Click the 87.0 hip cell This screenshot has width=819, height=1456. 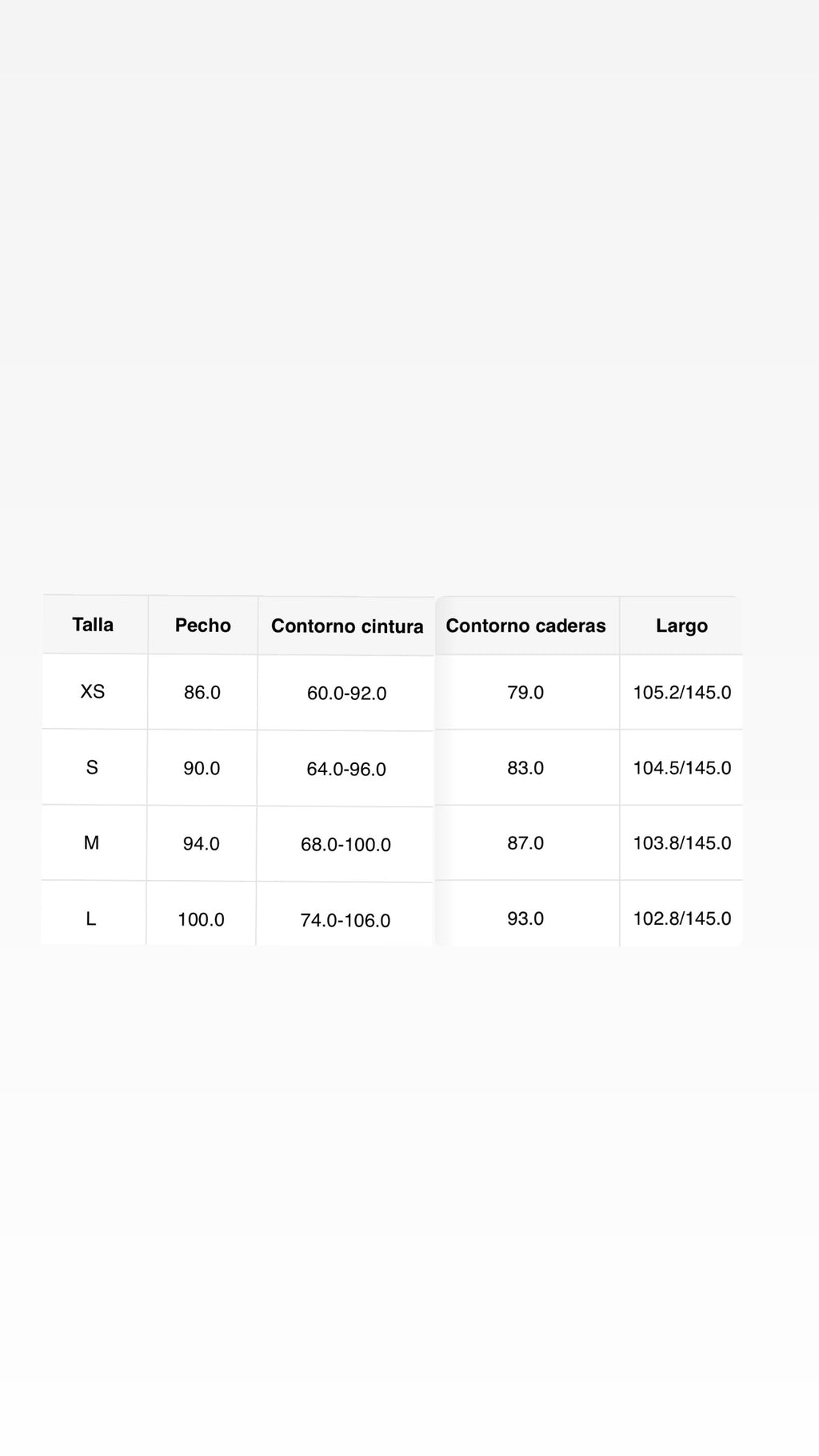(x=525, y=842)
